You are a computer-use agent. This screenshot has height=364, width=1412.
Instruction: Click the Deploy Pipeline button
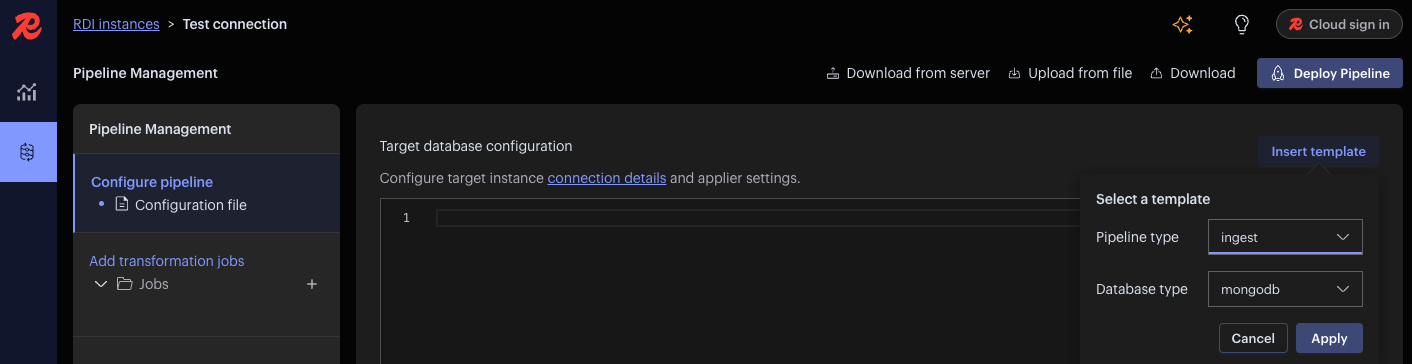(1329, 73)
